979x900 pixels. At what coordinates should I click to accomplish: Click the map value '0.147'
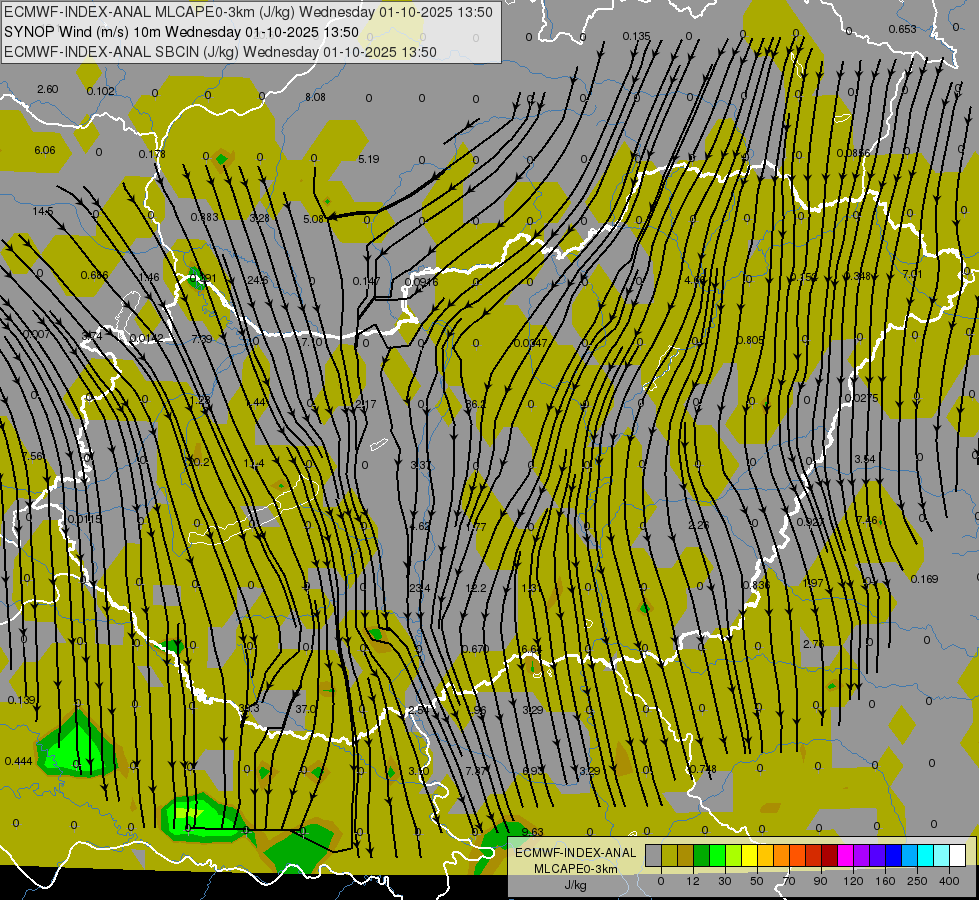click(366, 281)
